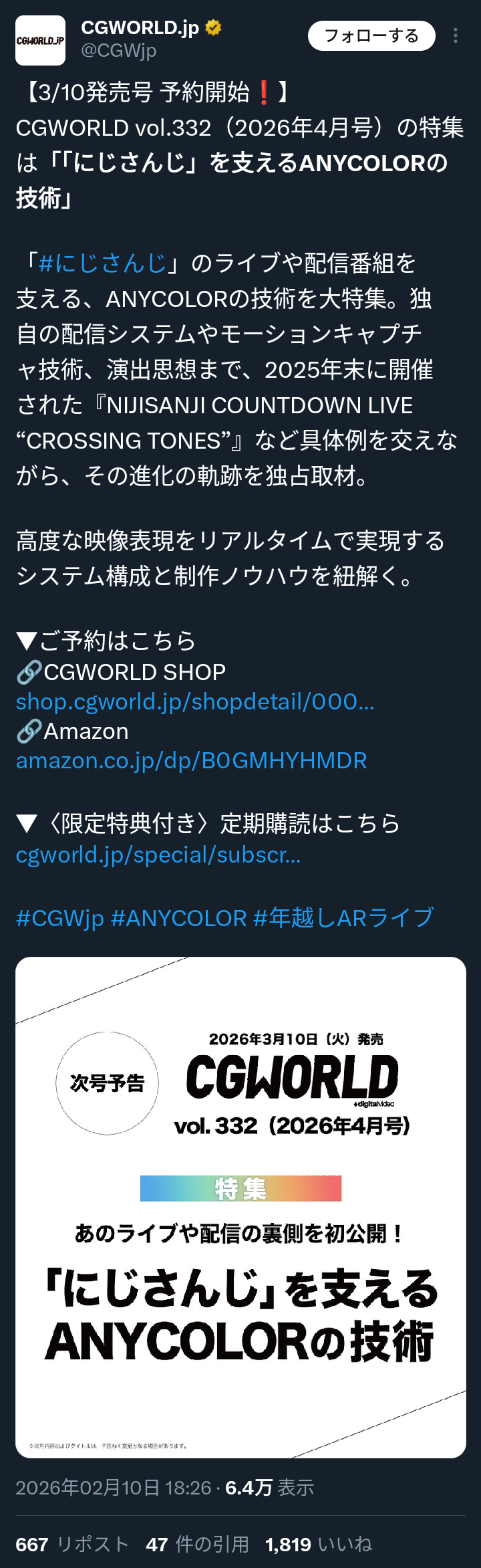Viewport: 481px width, 1568px height.
Task: Click the 次号予告 circle badge
Action: click(x=107, y=1083)
